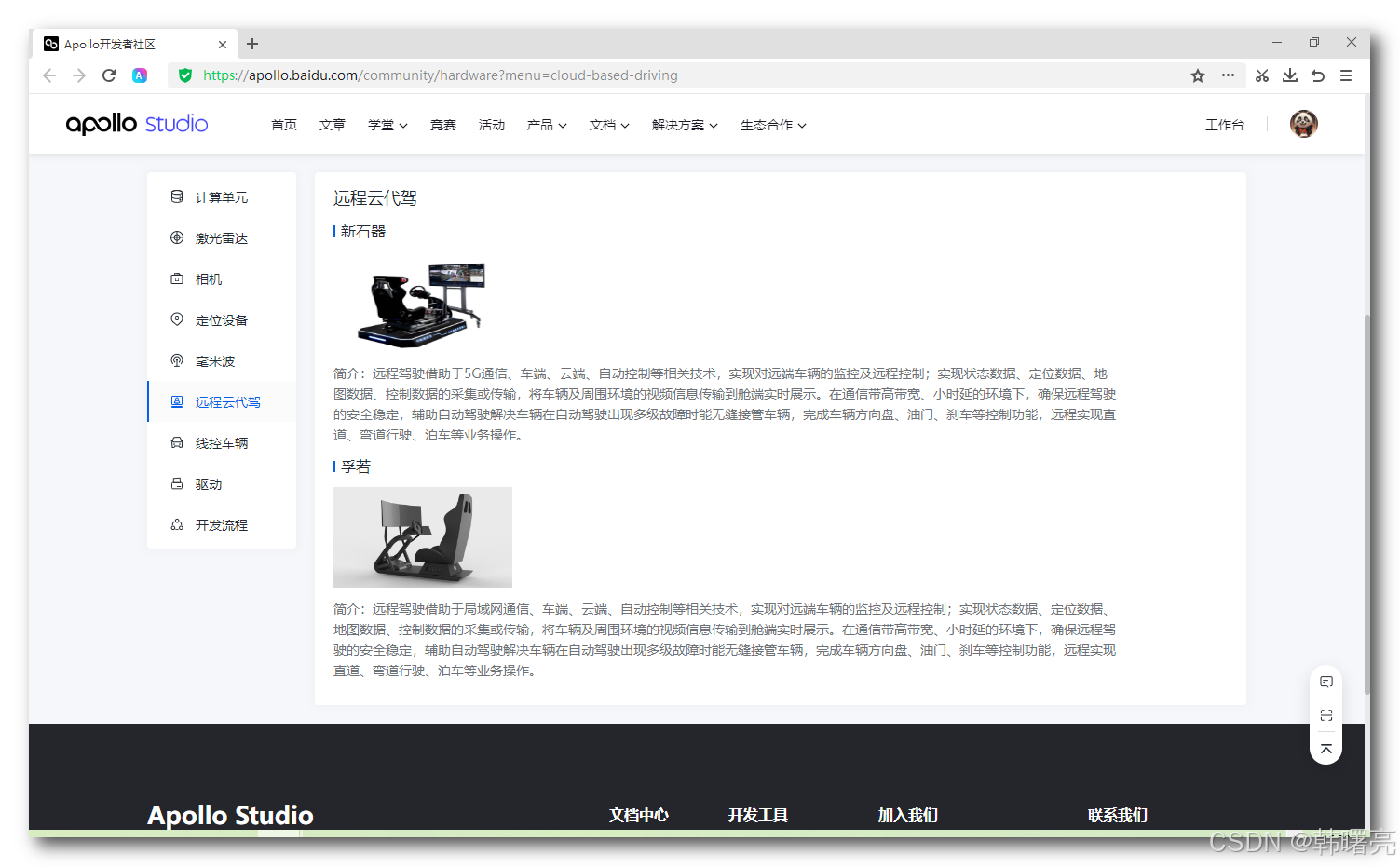The image size is (1400, 867).
Task: Reload the page with refresh icon
Action: point(109,75)
